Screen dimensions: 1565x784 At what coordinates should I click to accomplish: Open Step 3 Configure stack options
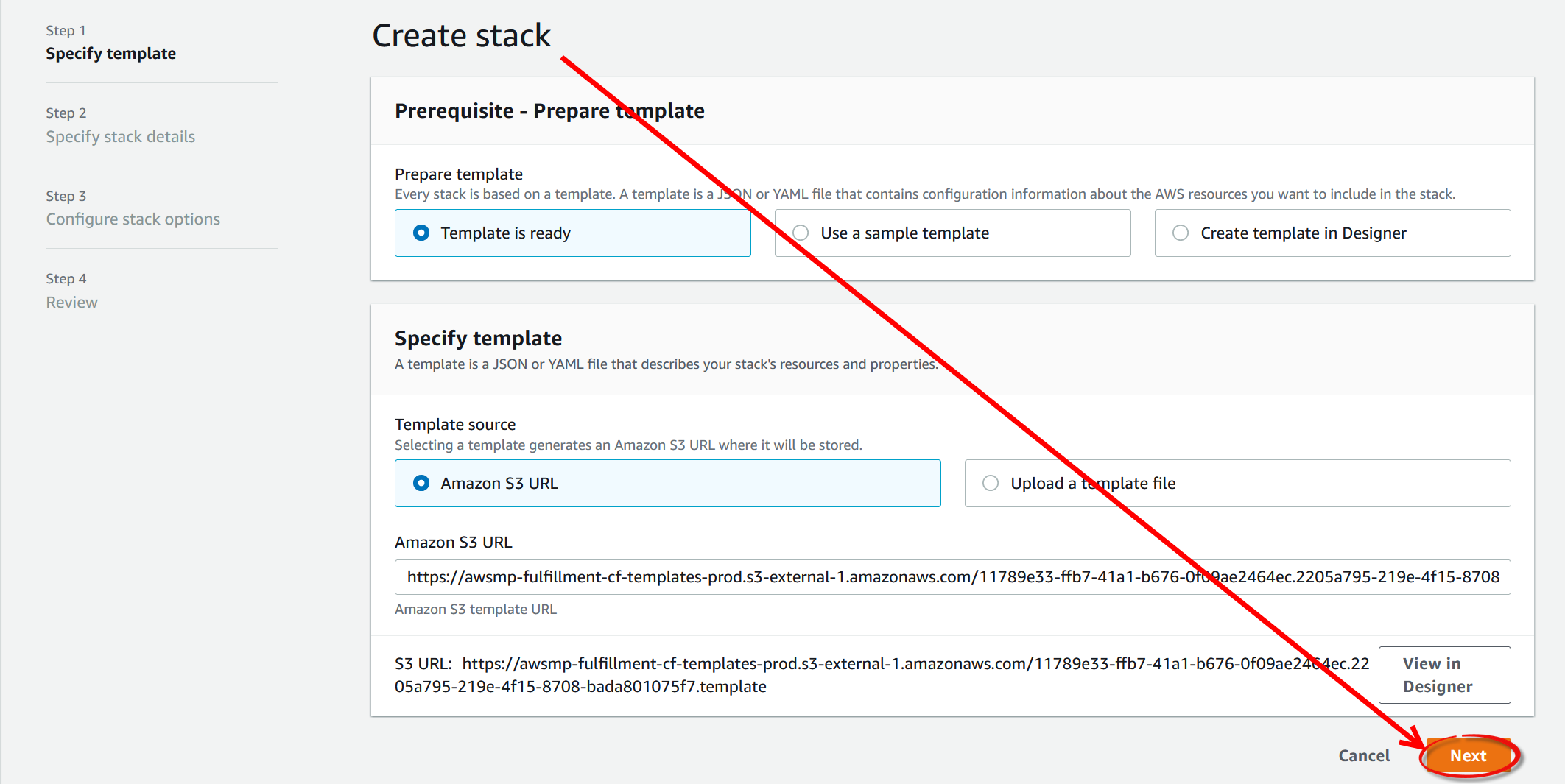133,219
